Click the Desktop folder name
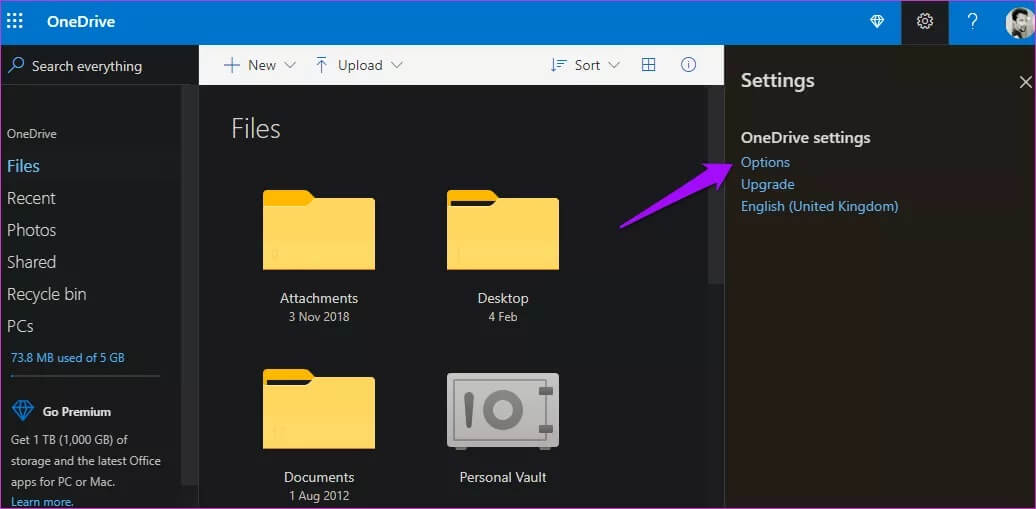 [503, 298]
